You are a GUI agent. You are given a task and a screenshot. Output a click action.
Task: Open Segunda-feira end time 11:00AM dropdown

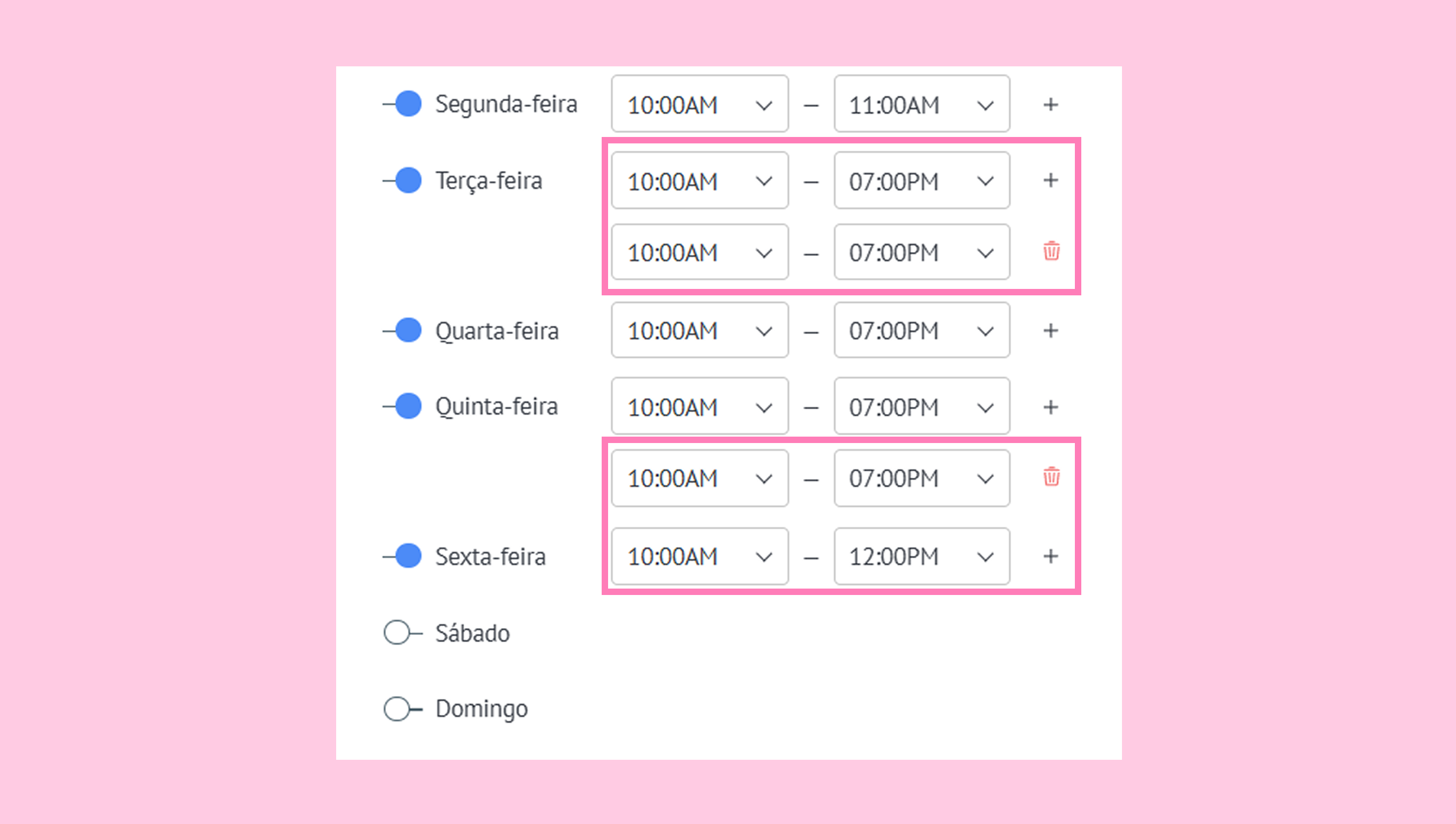click(921, 105)
